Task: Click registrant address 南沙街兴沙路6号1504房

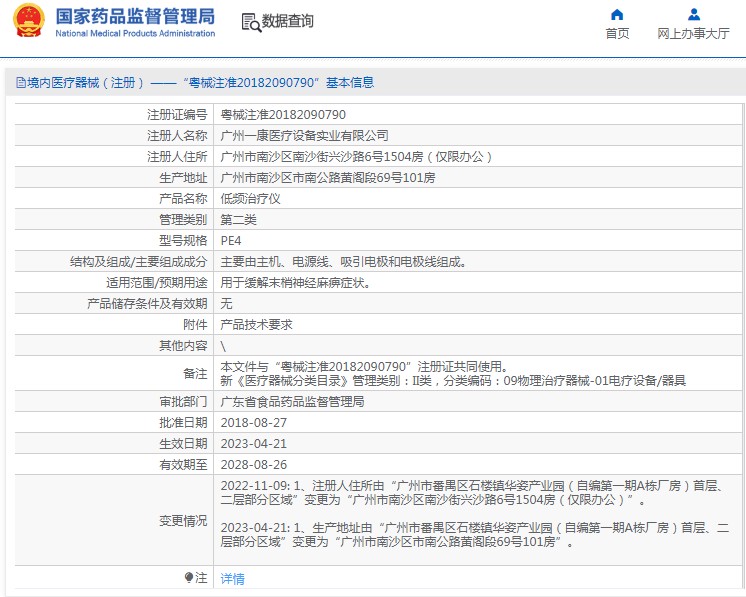Action: click(x=357, y=157)
